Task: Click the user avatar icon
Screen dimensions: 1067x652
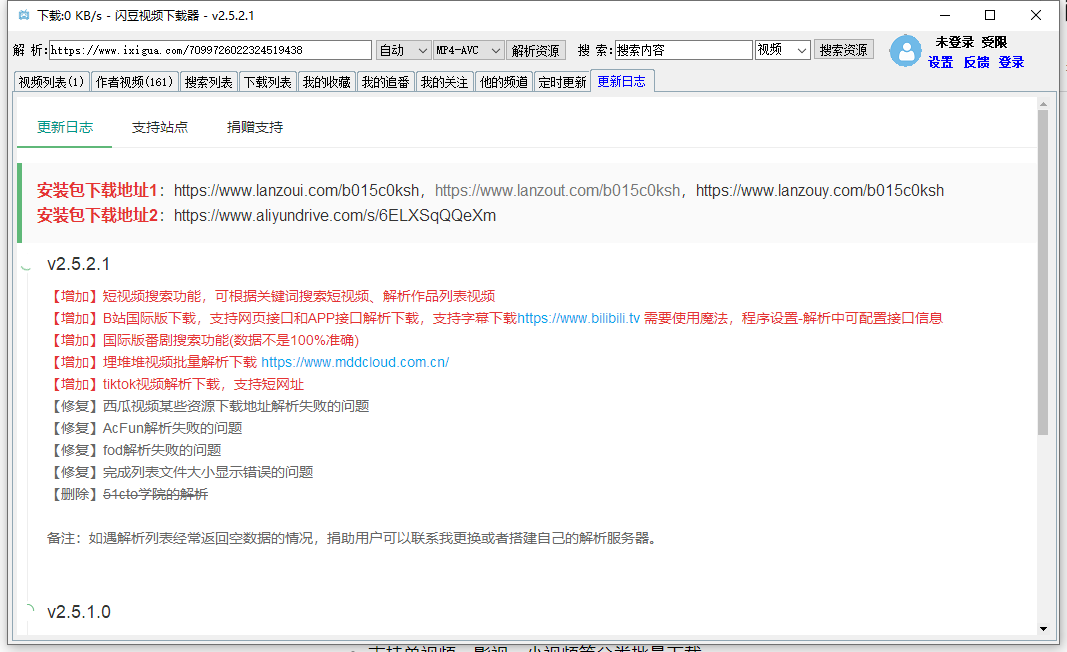Action: tap(905, 51)
